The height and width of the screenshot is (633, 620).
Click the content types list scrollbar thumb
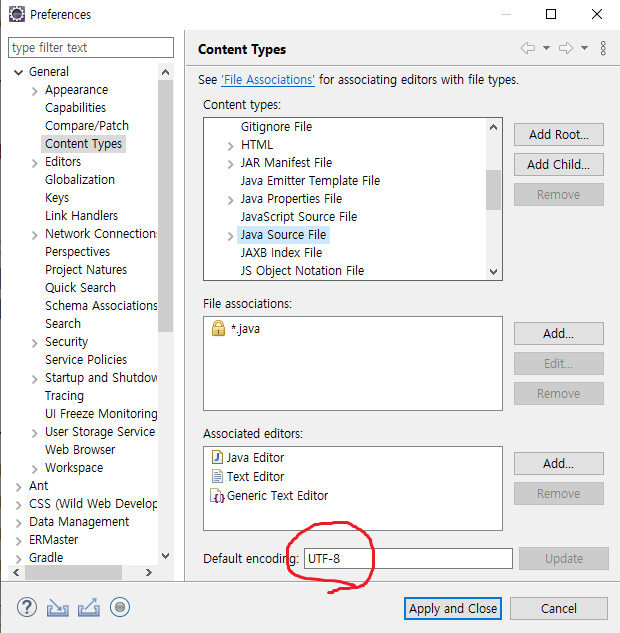click(493, 190)
